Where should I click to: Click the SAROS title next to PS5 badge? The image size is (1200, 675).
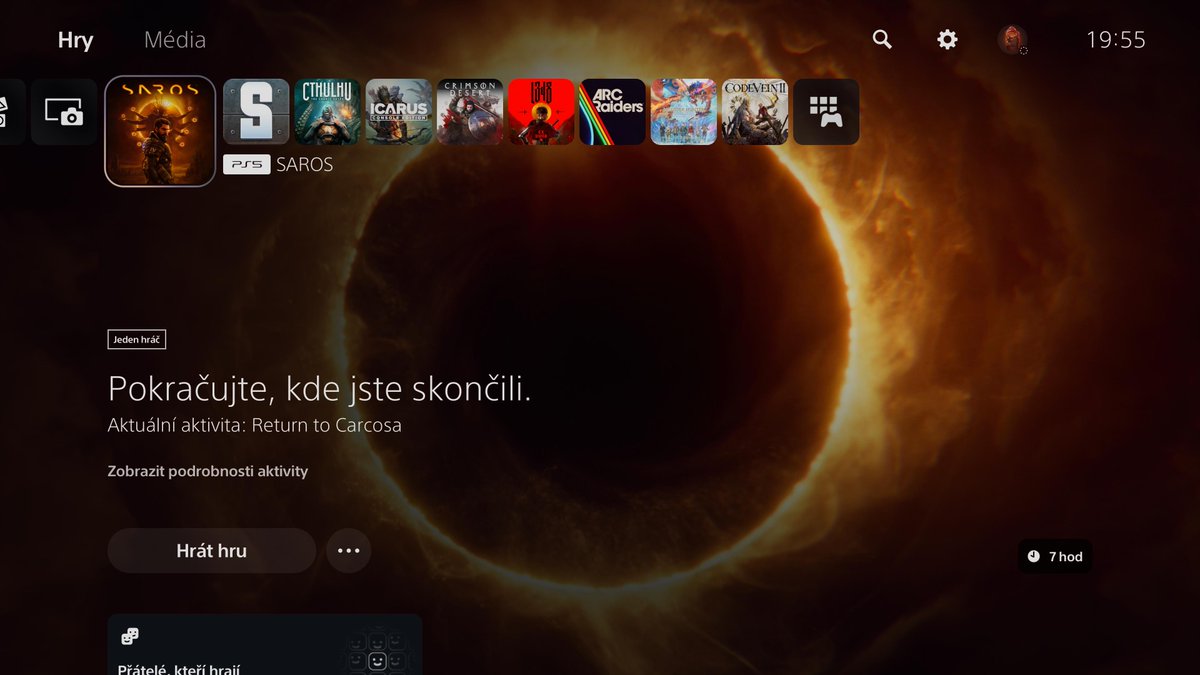tap(304, 164)
